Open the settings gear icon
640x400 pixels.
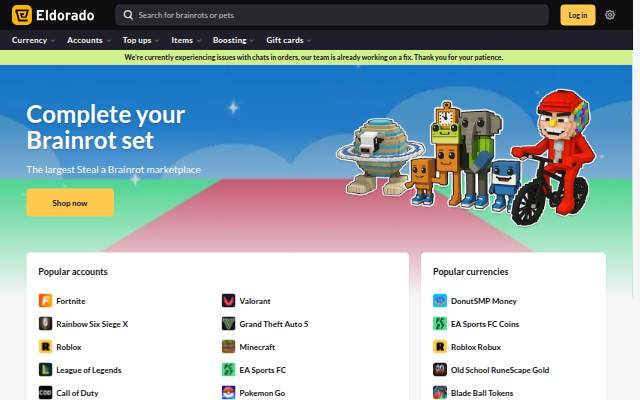[610, 15]
